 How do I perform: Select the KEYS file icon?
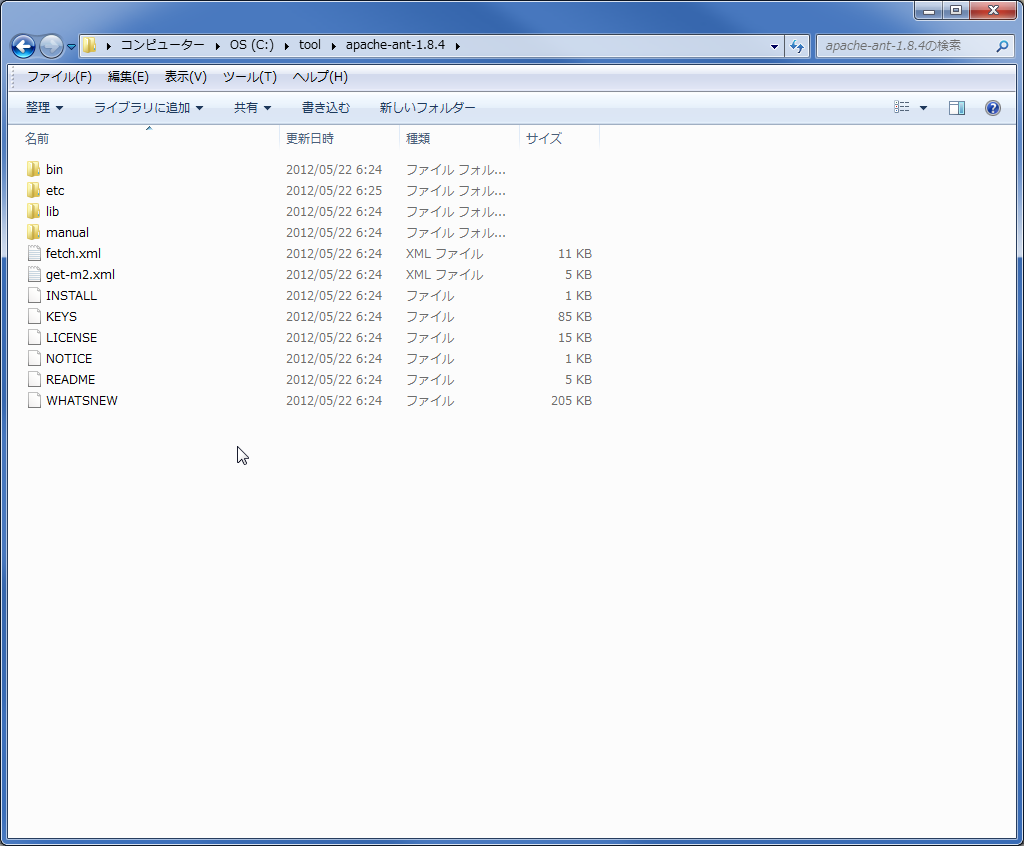(34, 316)
